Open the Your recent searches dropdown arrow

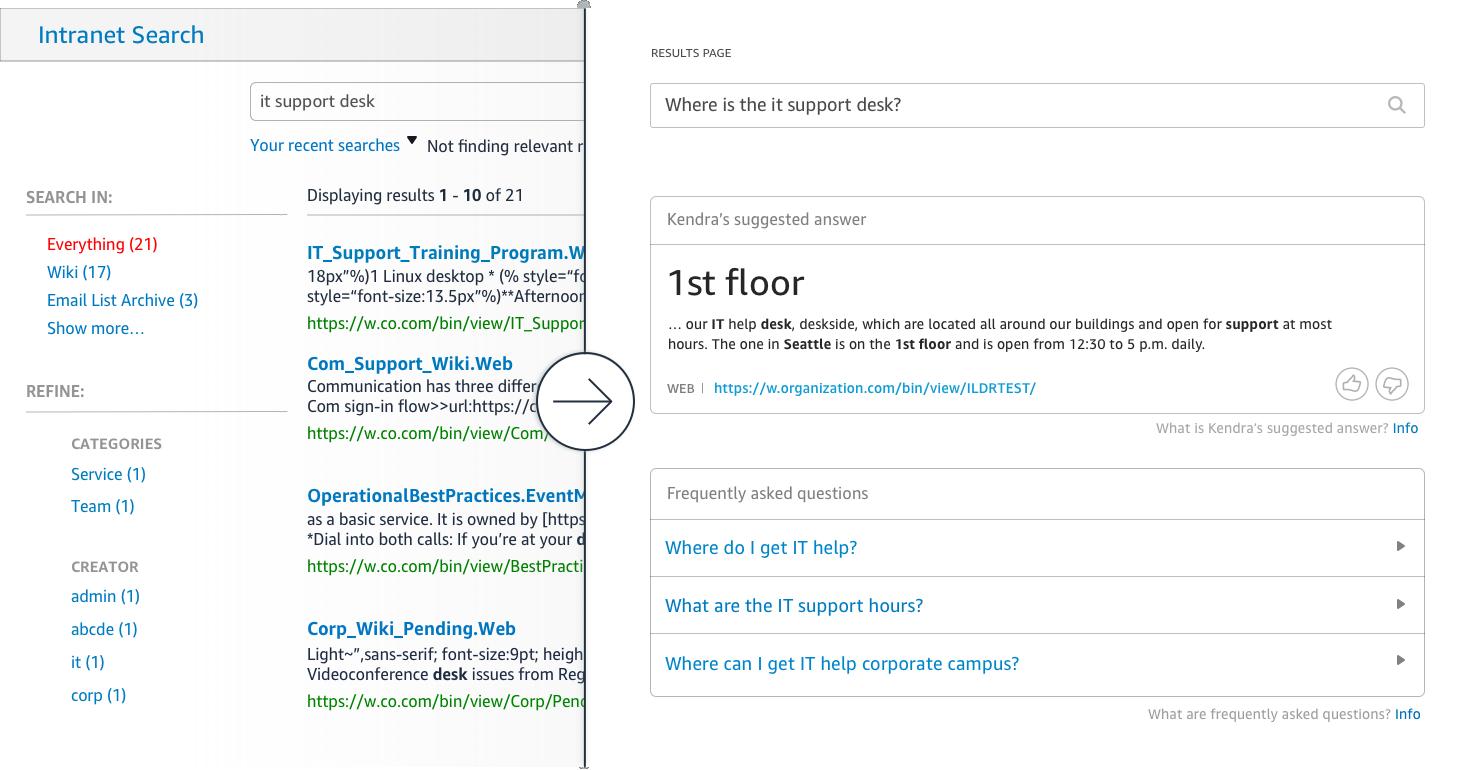[411, 141]
